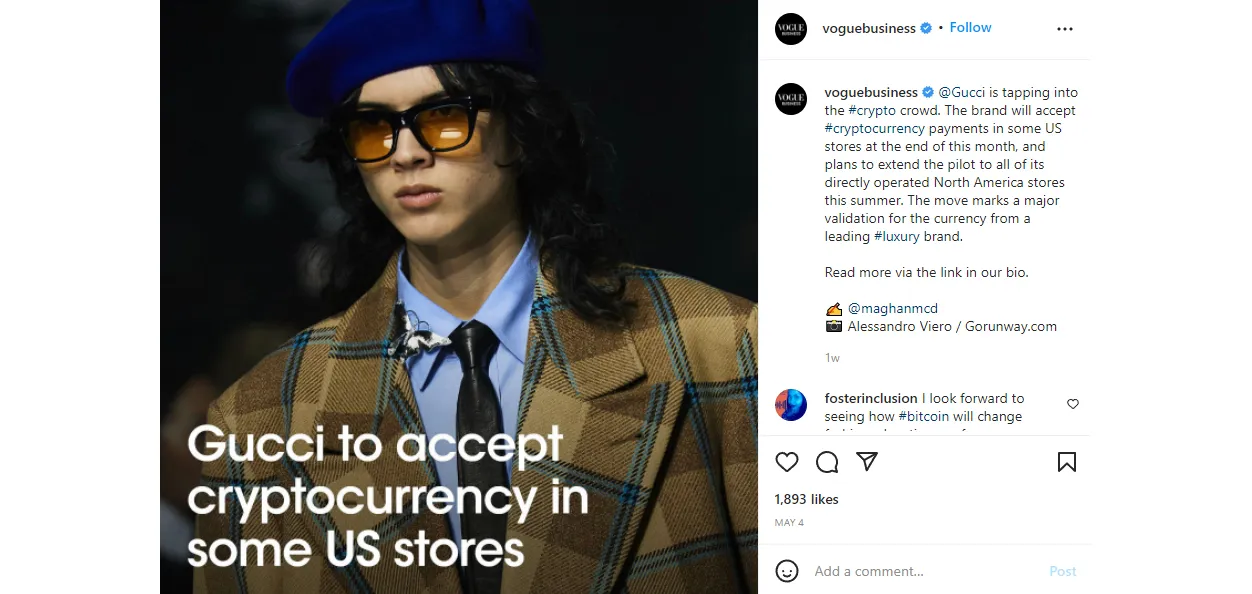Click the Vogue Business avatar in the header
This screenshot has width=1252, height=594.
click(791, 29)
